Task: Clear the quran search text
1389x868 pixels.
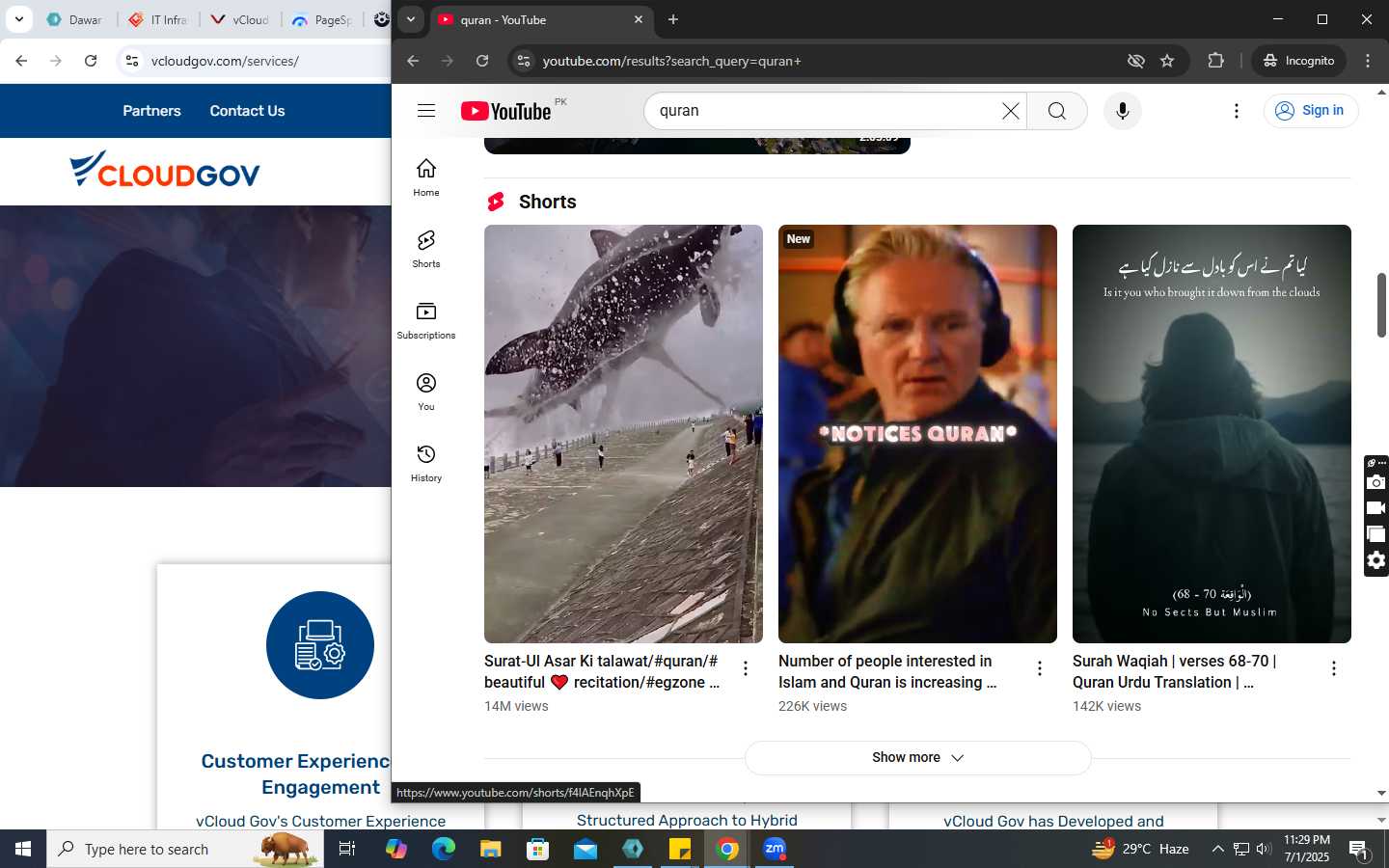Action: point(1010,111)
